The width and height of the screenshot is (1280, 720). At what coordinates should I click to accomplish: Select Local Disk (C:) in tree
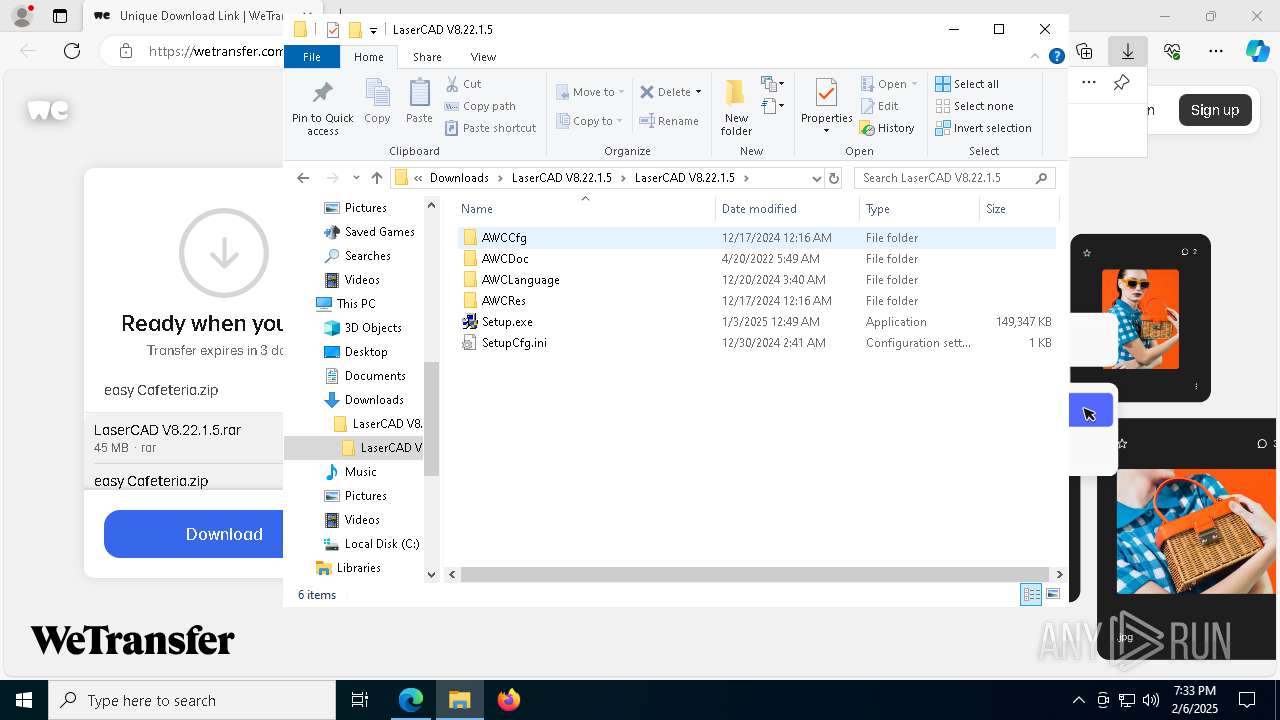[x=371, y=544]
